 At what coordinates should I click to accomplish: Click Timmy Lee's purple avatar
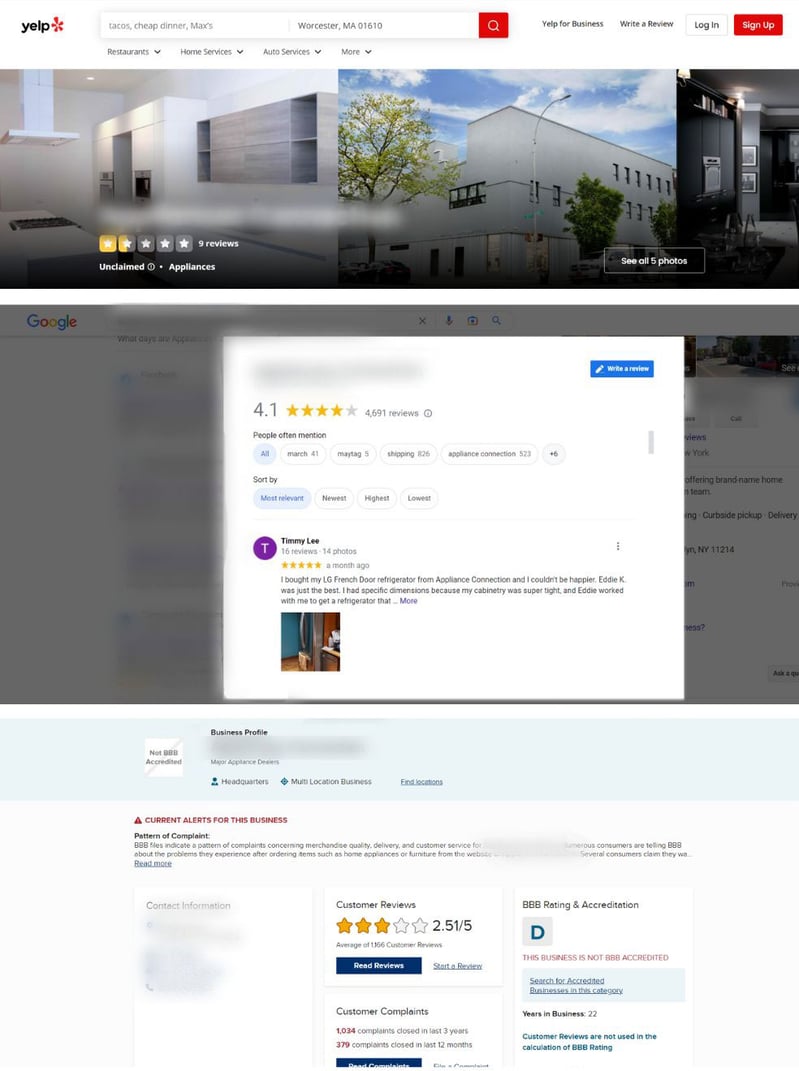click(265, 548)
